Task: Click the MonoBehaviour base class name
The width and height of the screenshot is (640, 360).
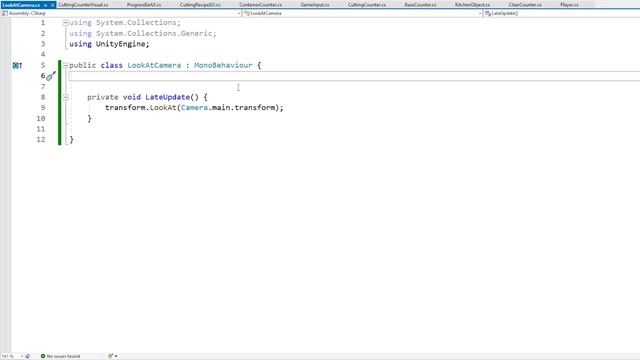Action: pos(223,65)
